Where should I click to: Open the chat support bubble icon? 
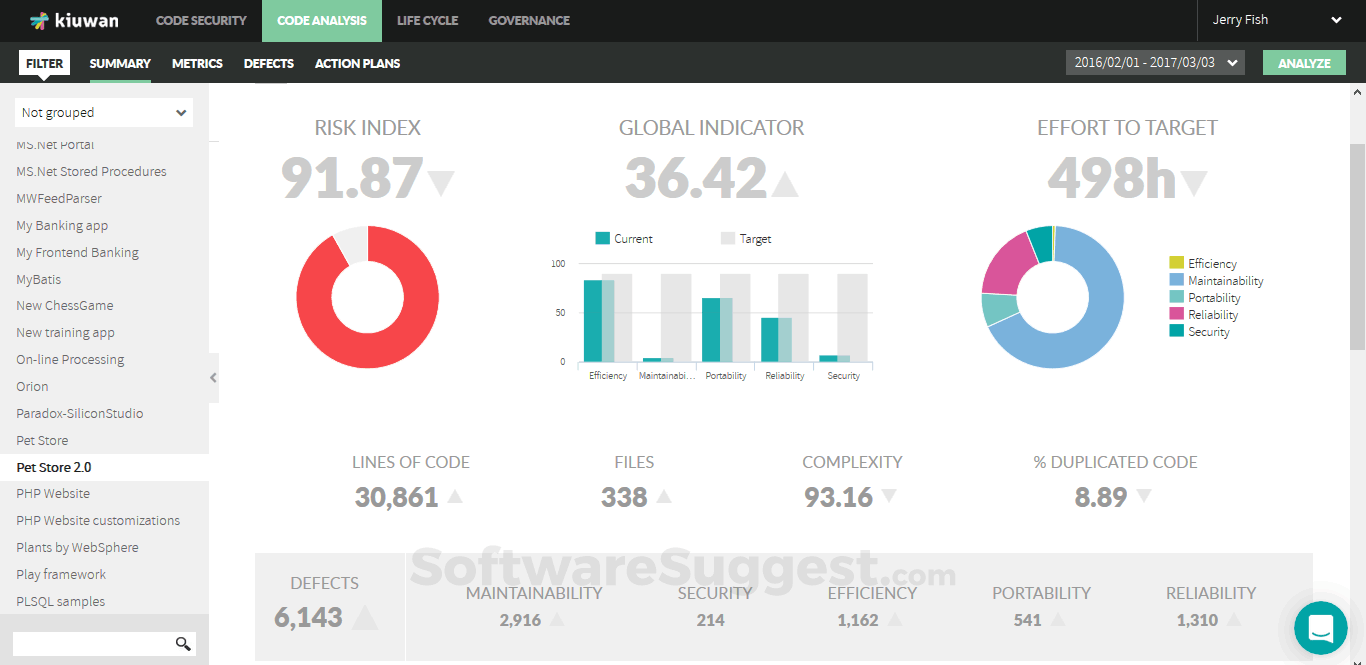click(x=1320, y=628)
